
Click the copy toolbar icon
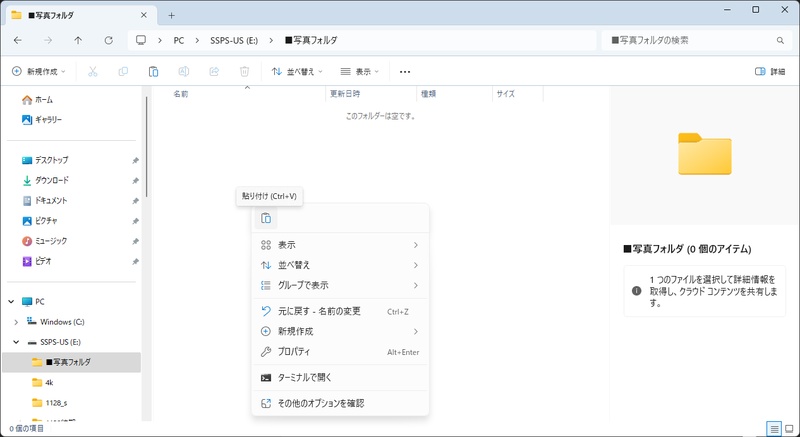[123, 72]
